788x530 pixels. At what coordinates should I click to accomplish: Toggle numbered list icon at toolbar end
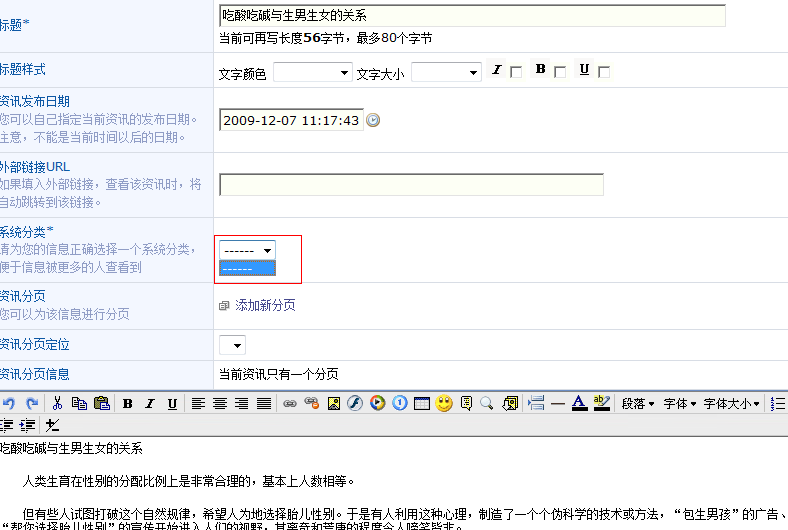pyautogui.click(x=778, y=403)
